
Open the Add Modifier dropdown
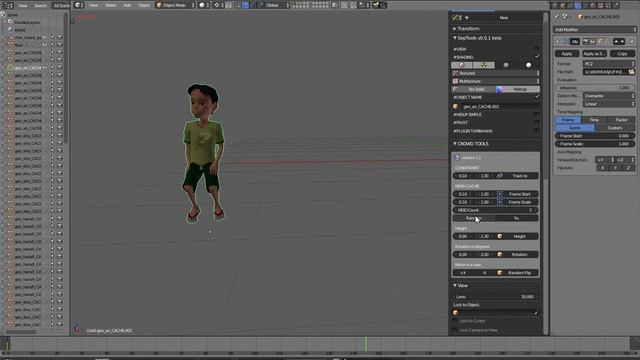click(x=595, y=29)
